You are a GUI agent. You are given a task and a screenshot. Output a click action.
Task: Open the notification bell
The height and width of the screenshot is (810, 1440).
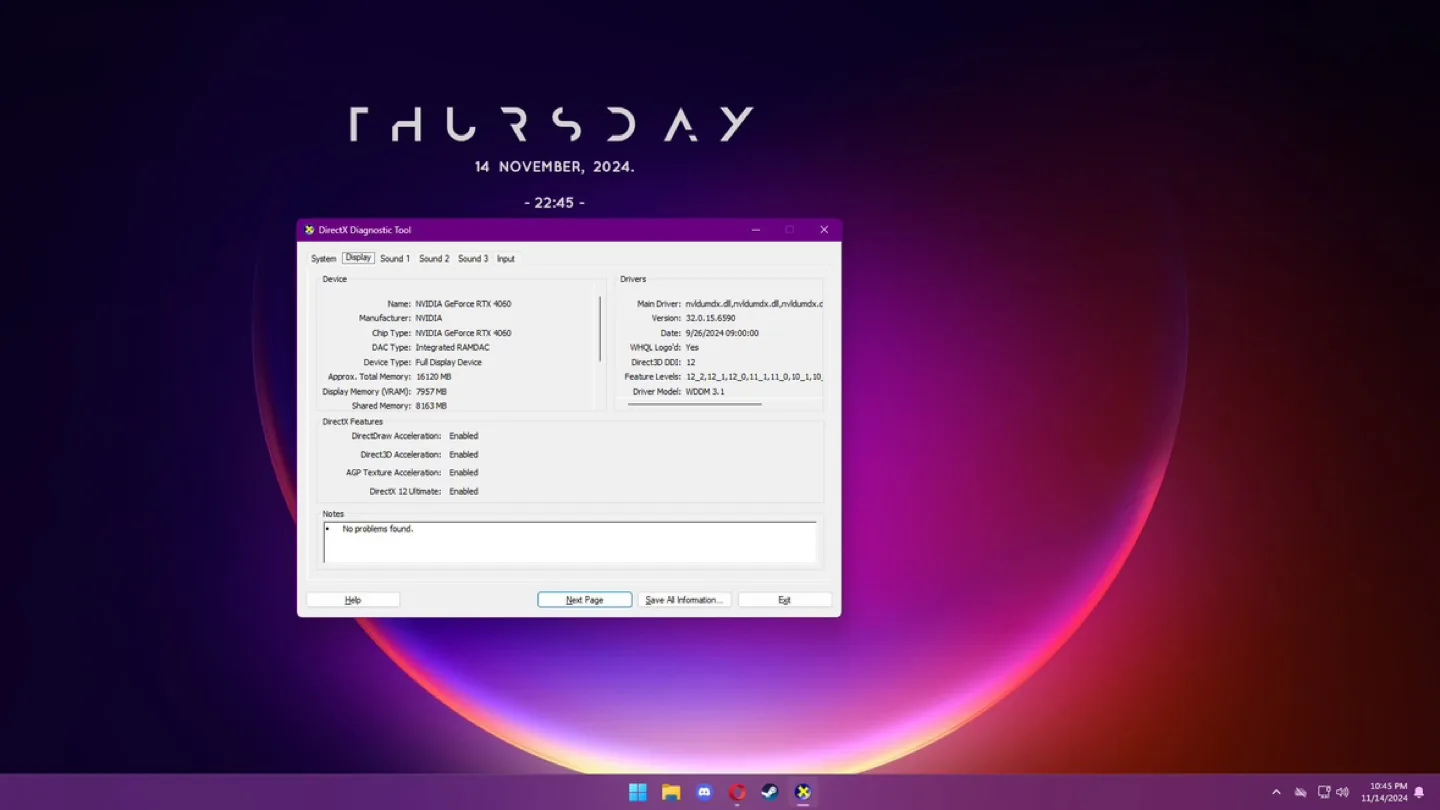pos(1419,792)
